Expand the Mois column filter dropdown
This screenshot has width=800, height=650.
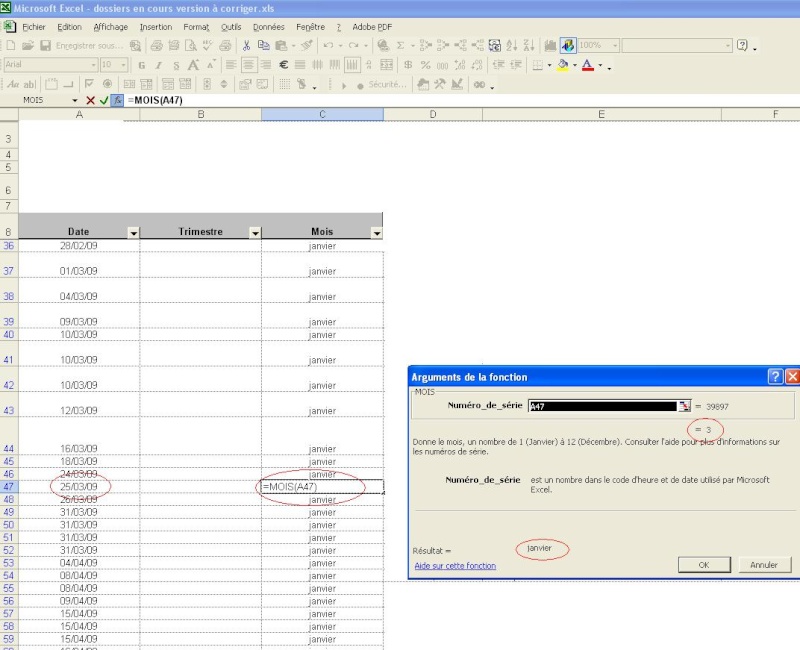(x=376, y=233)
